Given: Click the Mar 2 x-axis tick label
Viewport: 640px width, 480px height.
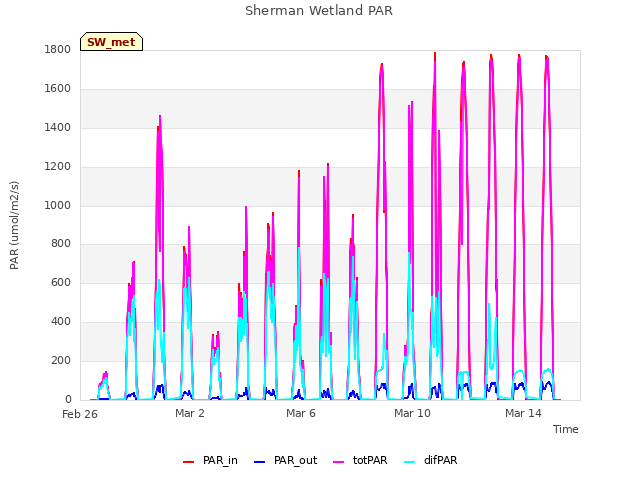Looking at the screenshot, I should click(190, 413).
